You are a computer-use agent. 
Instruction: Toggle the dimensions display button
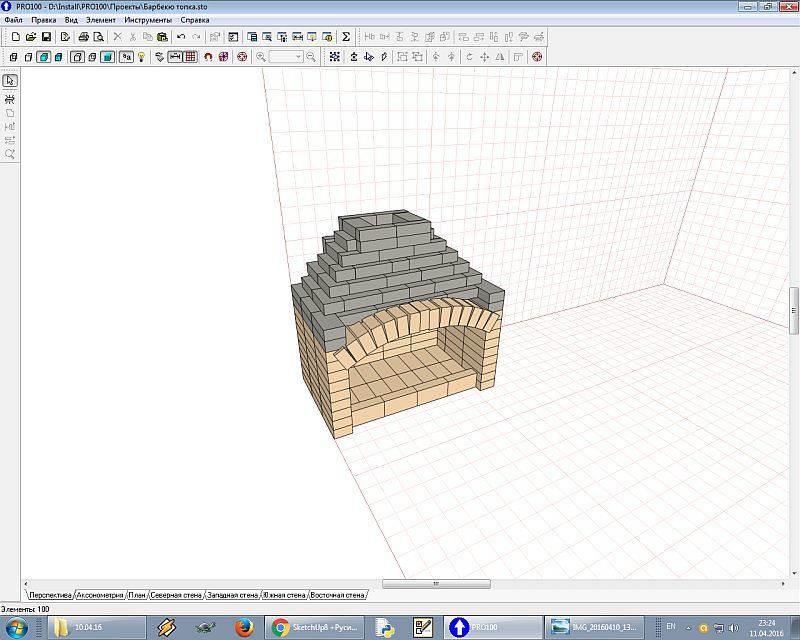point(174,57)
